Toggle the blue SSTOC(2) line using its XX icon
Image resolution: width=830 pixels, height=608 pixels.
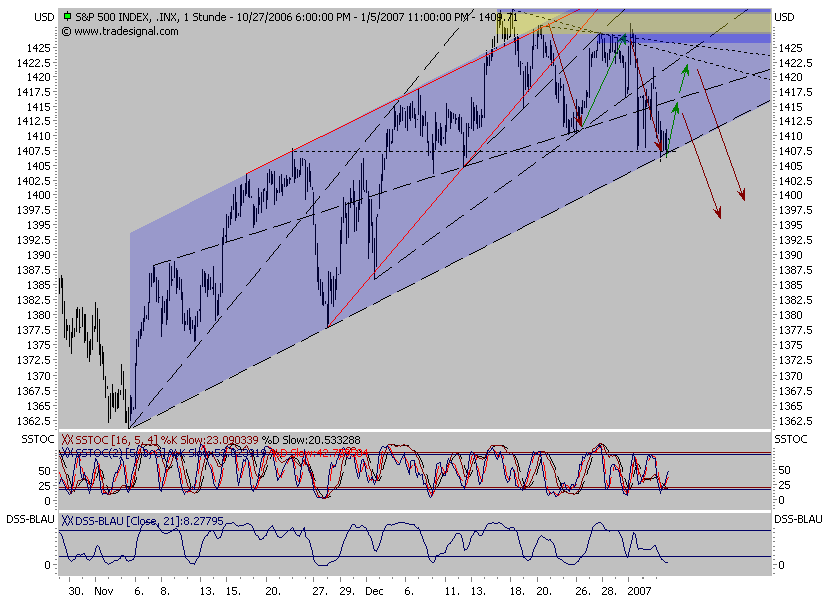click(66, 453)
